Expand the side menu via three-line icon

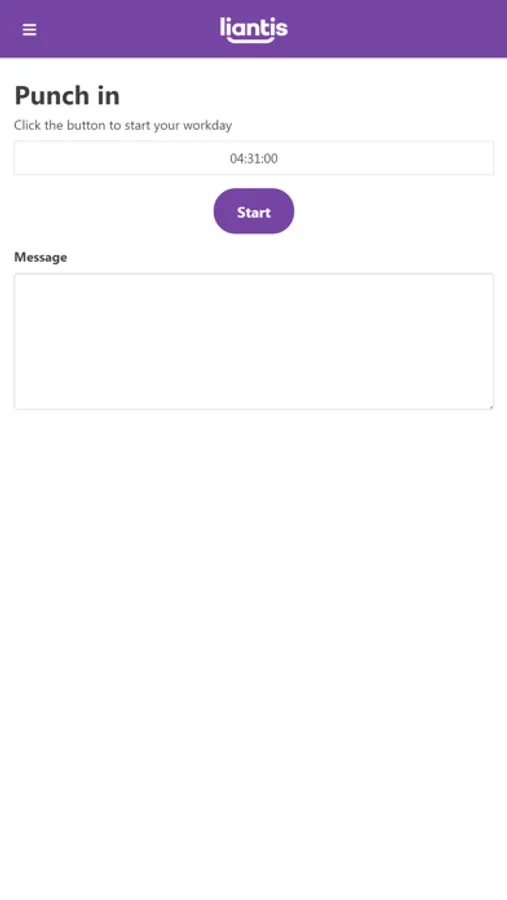[29, 30]
